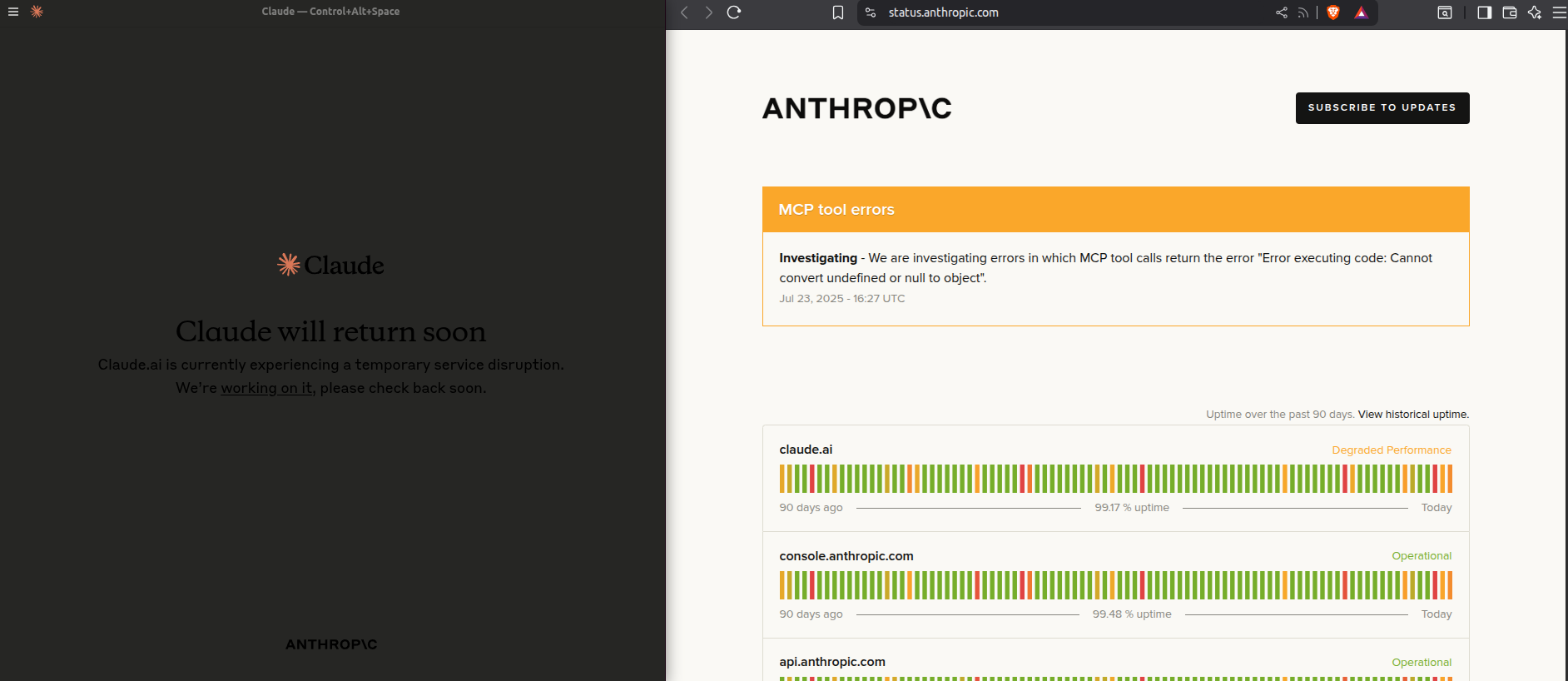Open the 'working on it' link

click(x=266, y=388)
